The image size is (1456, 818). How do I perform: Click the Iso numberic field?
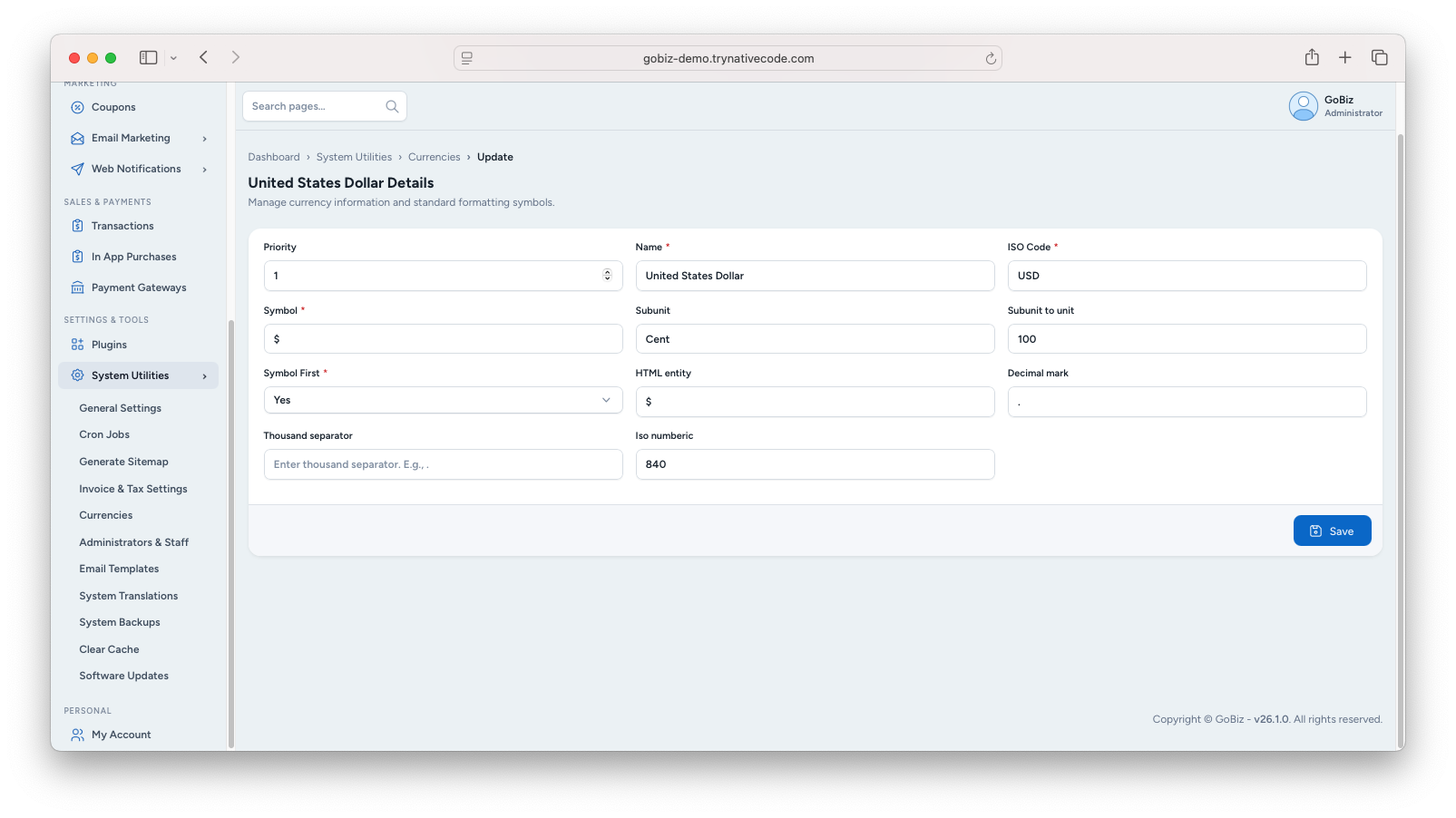815,464
